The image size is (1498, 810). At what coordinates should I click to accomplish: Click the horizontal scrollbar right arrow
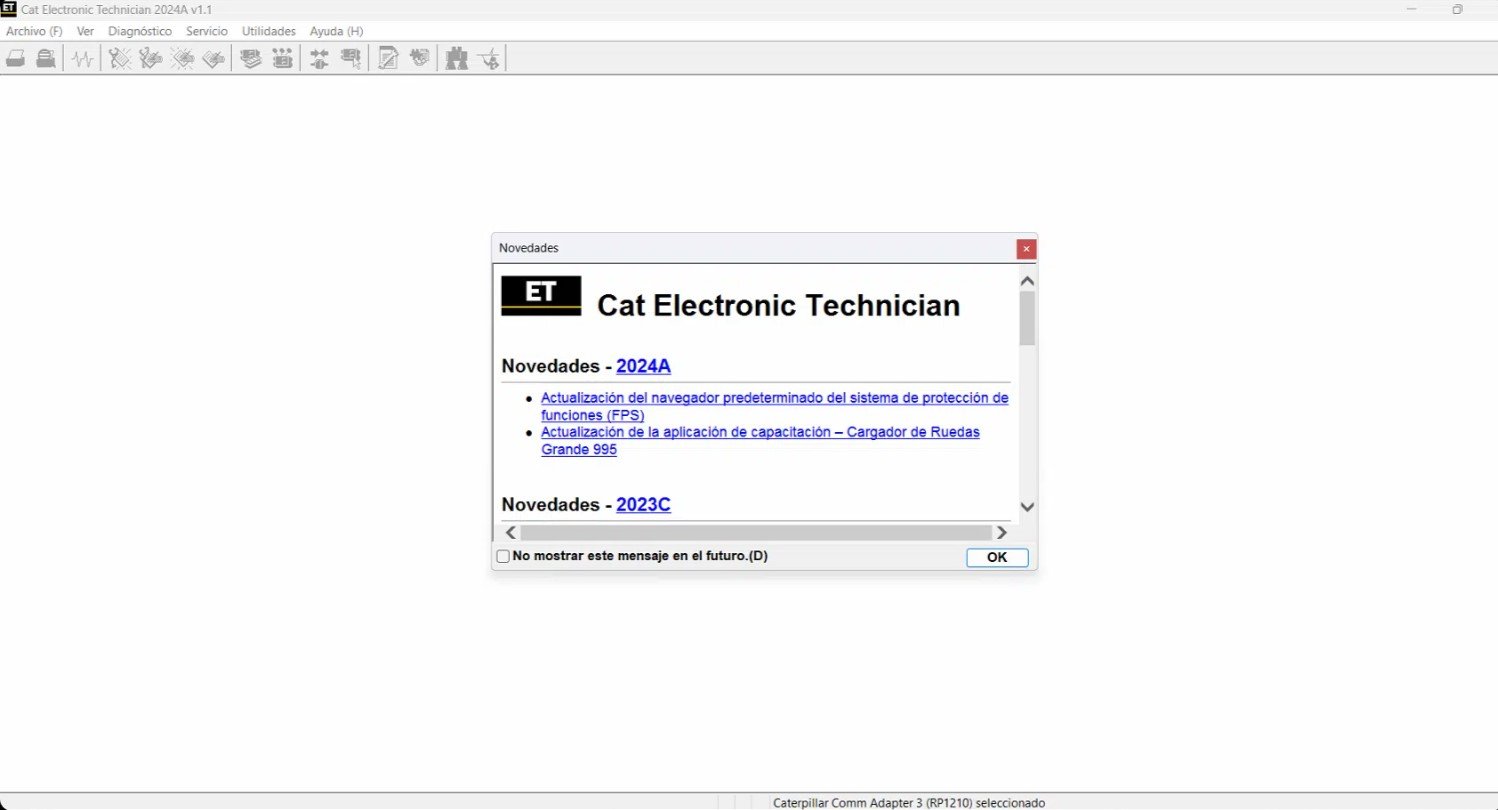pos(1001,533)
